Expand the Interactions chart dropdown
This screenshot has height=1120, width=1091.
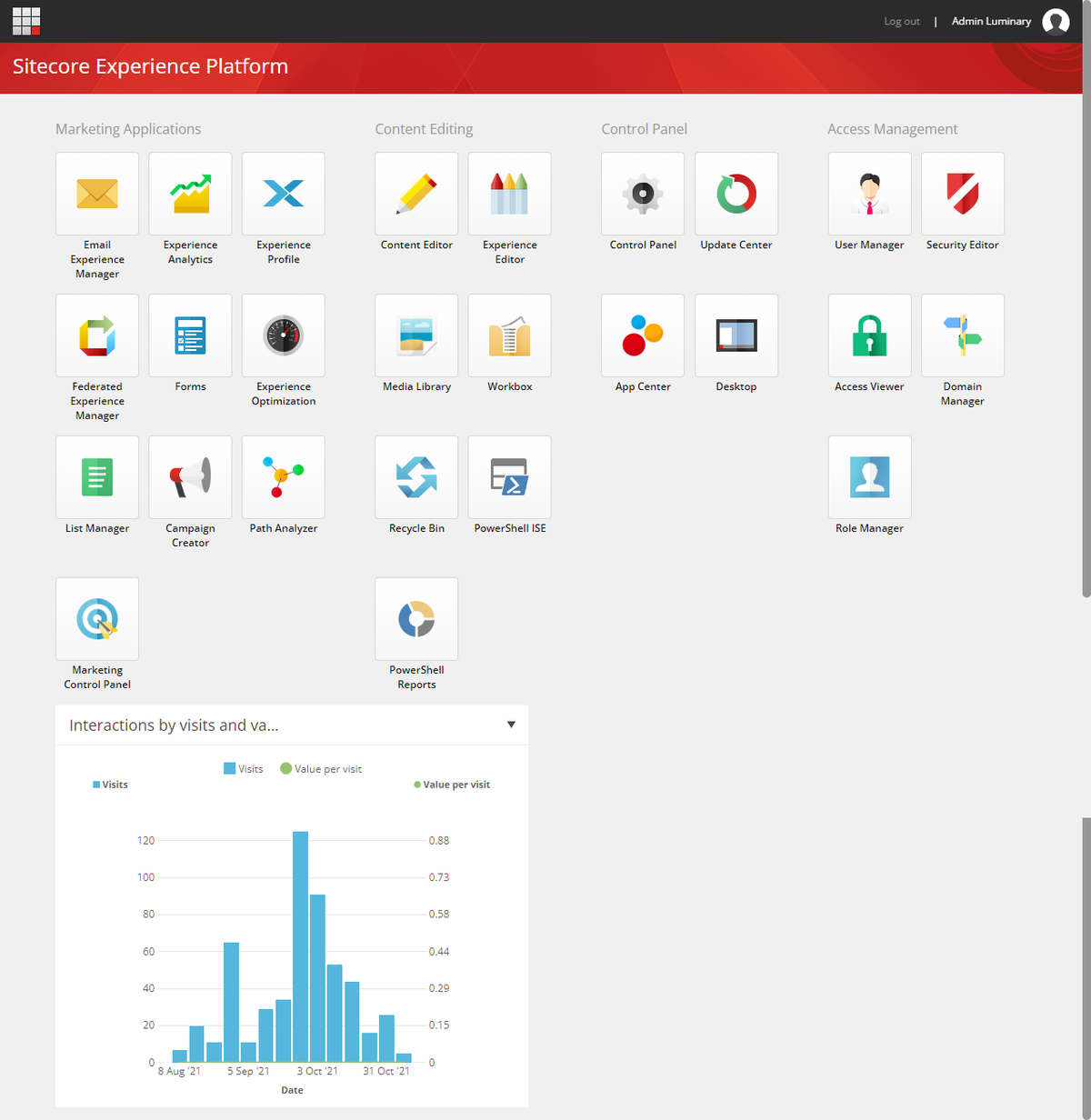coord(511,725)
